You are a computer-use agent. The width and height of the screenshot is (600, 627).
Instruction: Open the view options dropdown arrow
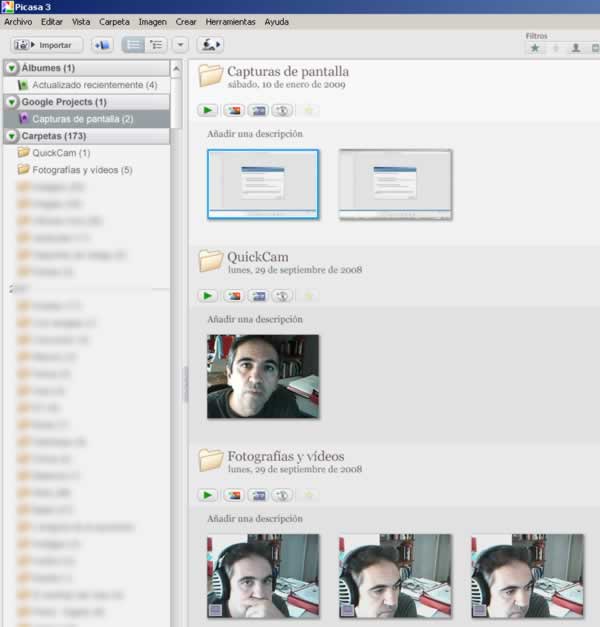click(x=180, y=45)
